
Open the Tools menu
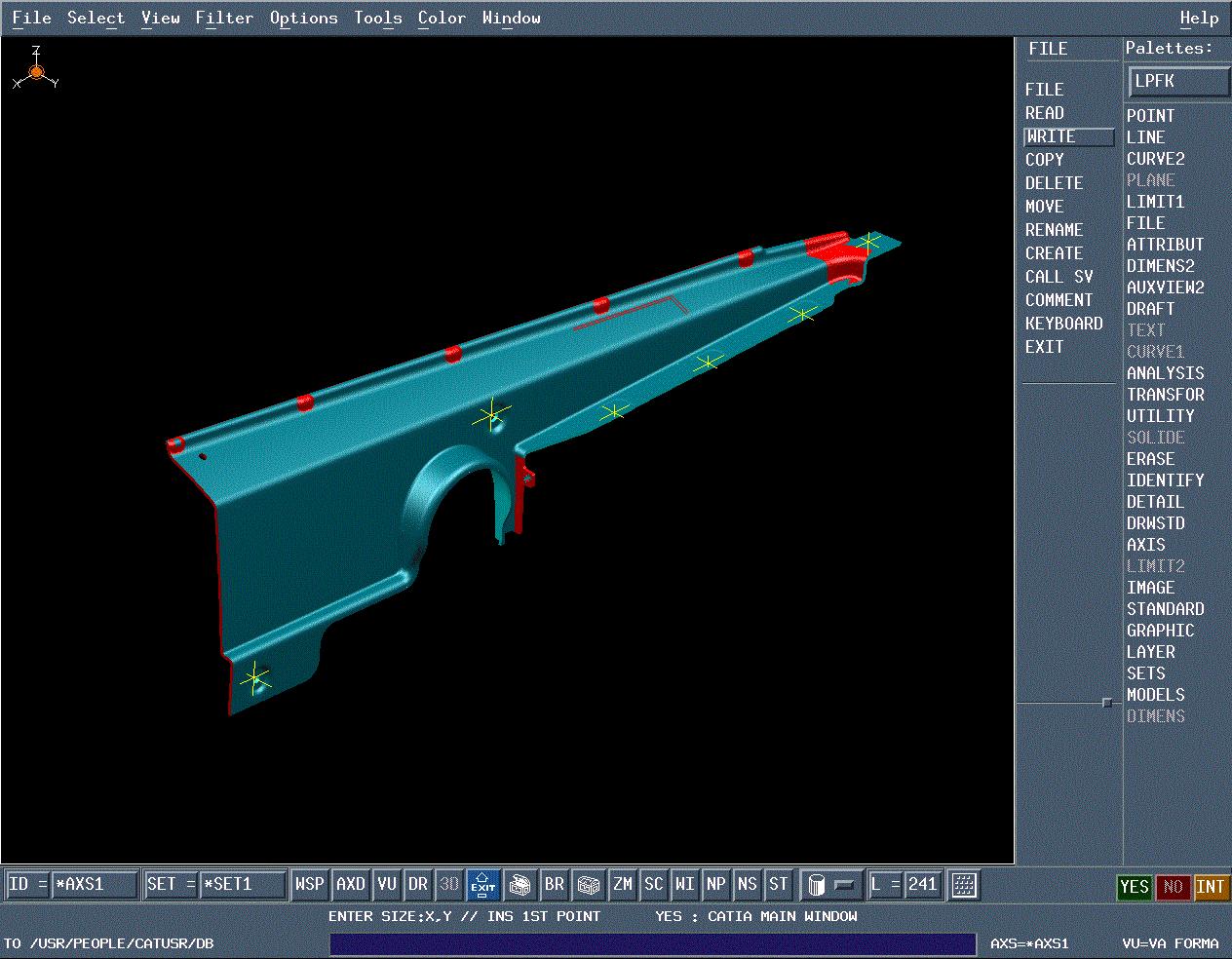tap(377, 19)
